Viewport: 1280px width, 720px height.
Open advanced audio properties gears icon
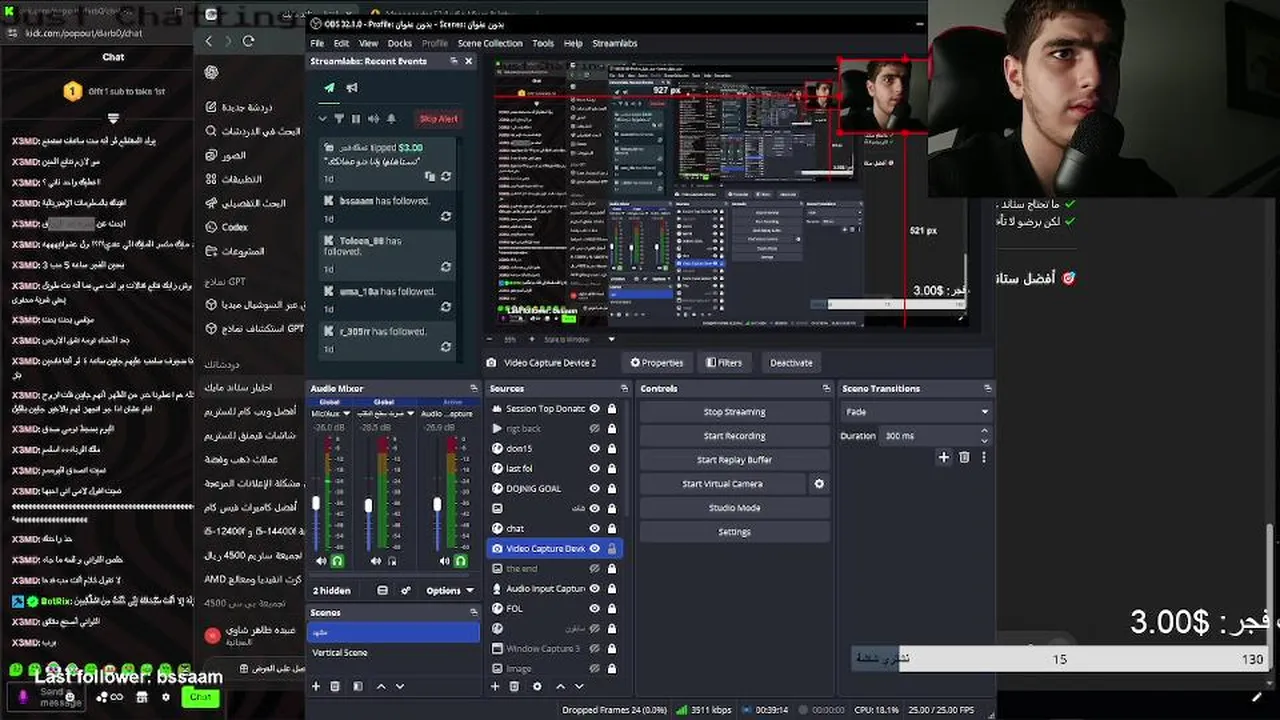[405, 591]
